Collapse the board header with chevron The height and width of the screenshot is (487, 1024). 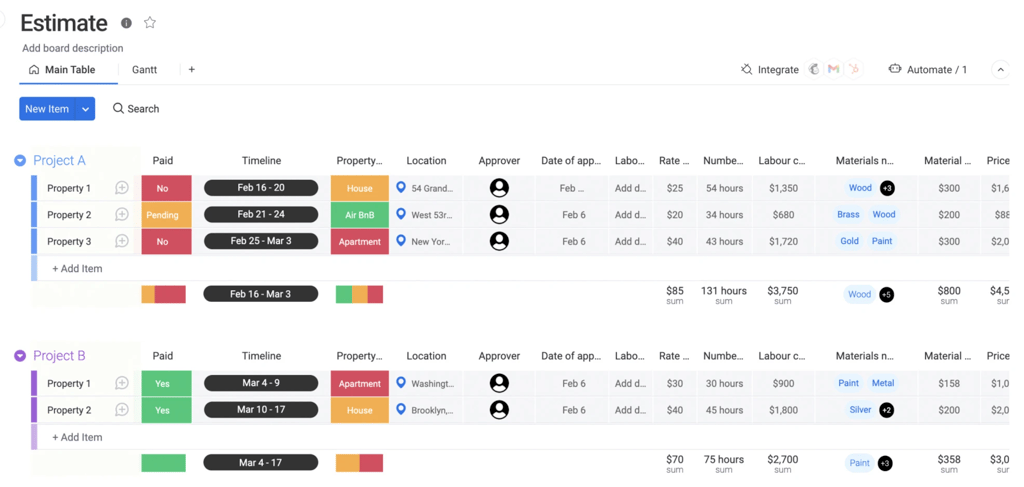click(x=999, y=70)
